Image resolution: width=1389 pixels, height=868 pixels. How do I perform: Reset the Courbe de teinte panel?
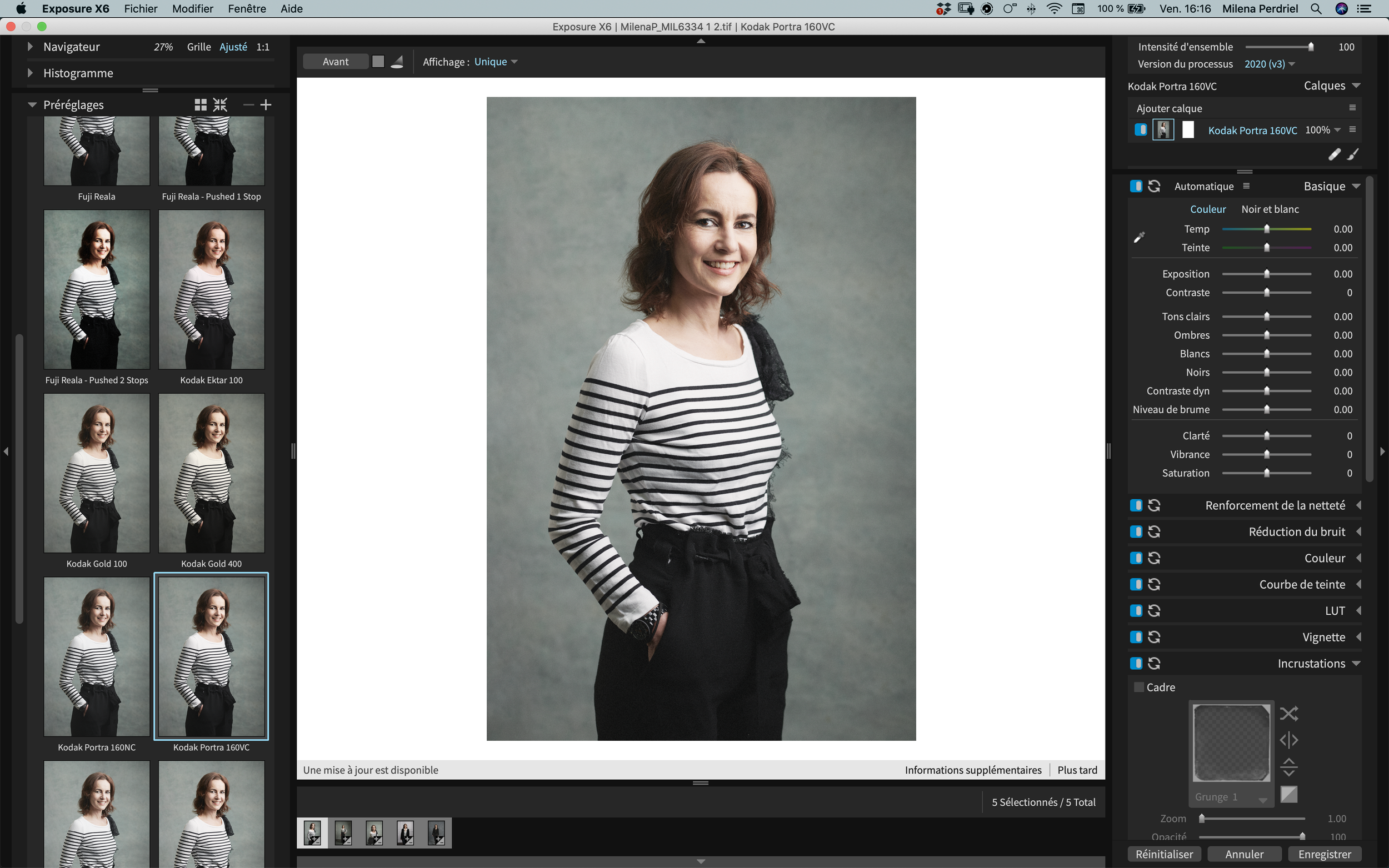point(1153,584)
